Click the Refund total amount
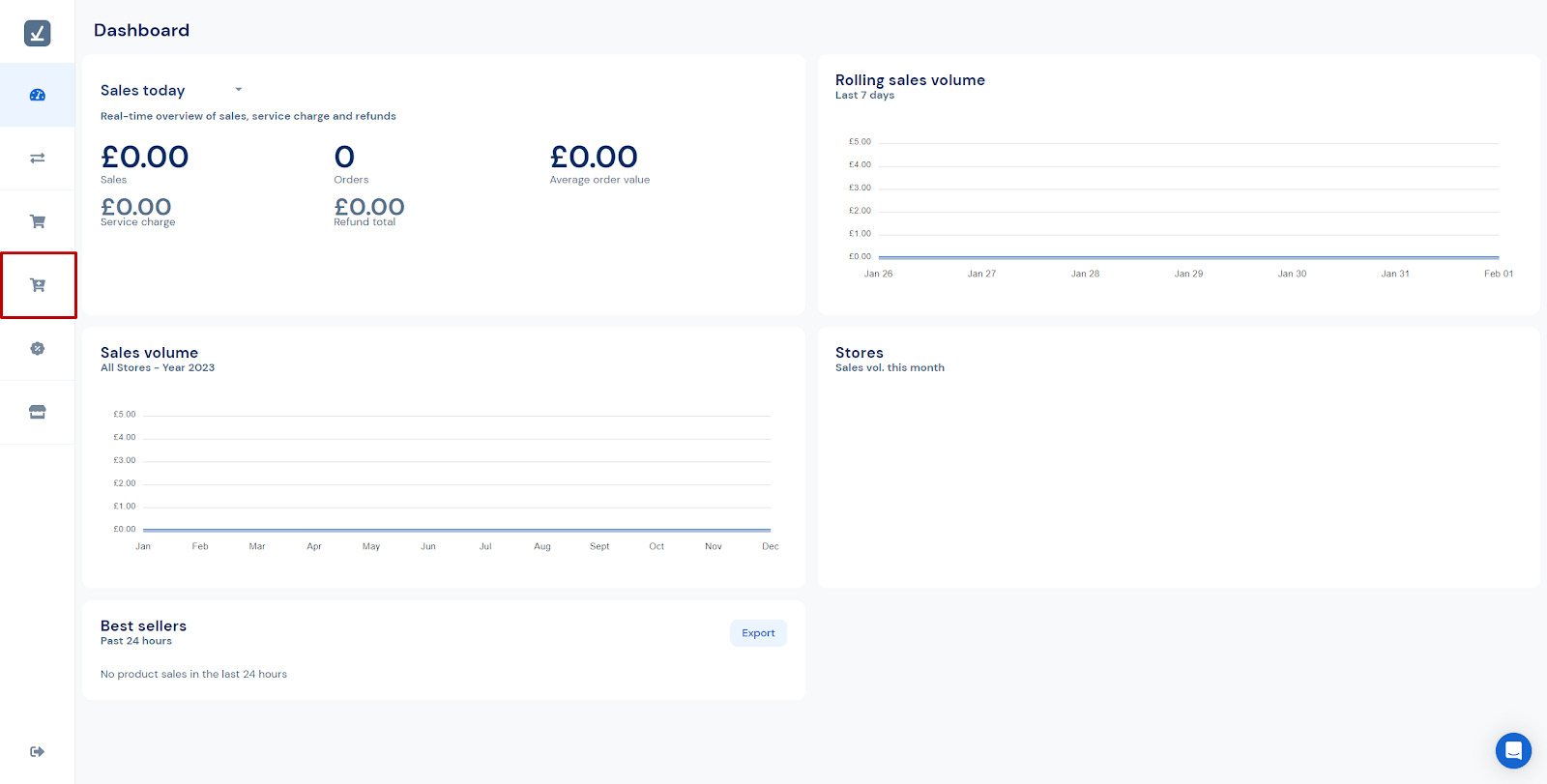The height and width of the screenshot is (784, 1547). pos(369,207)
